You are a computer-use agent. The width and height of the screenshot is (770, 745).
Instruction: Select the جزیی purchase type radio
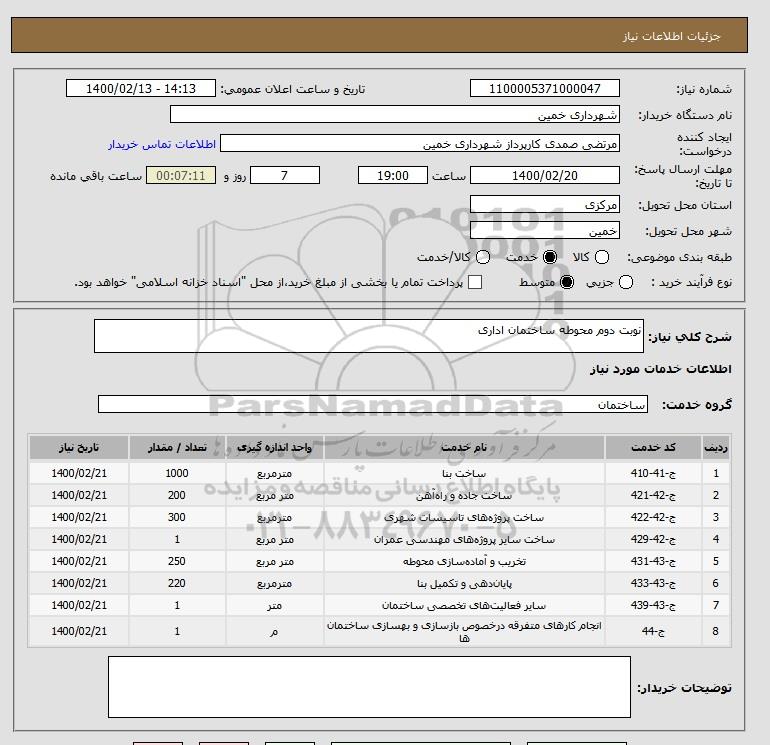(x=626, y=282)
